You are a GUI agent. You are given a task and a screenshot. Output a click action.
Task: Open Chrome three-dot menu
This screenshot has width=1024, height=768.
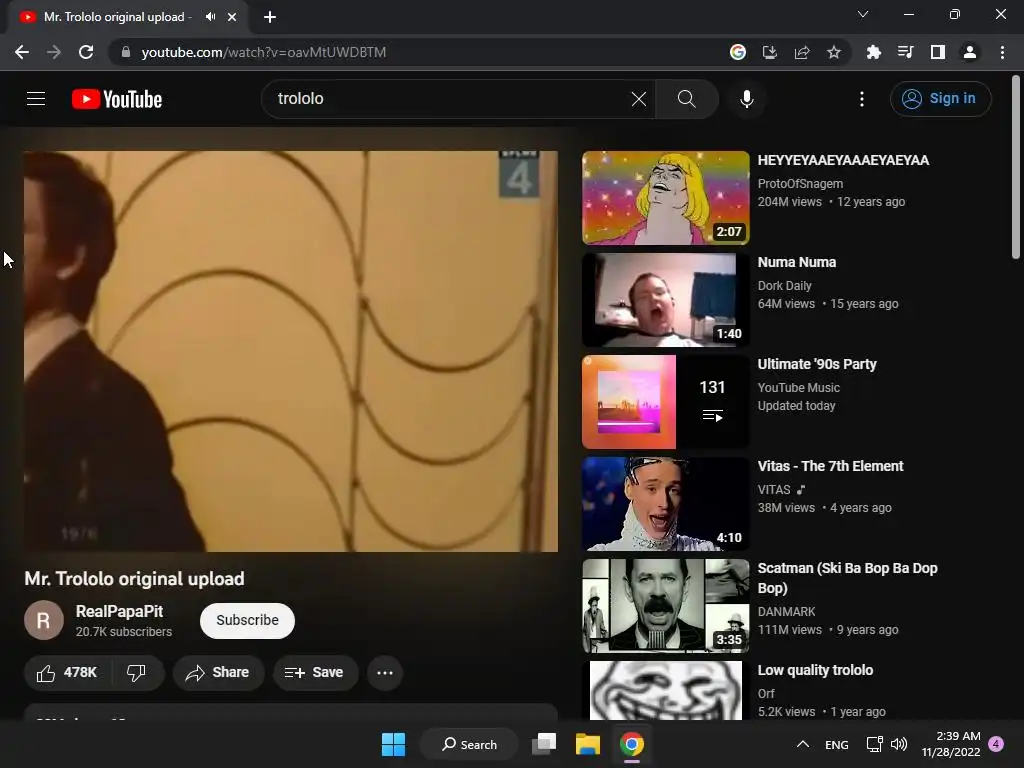pyautogui.click(x=1002, y=52)
